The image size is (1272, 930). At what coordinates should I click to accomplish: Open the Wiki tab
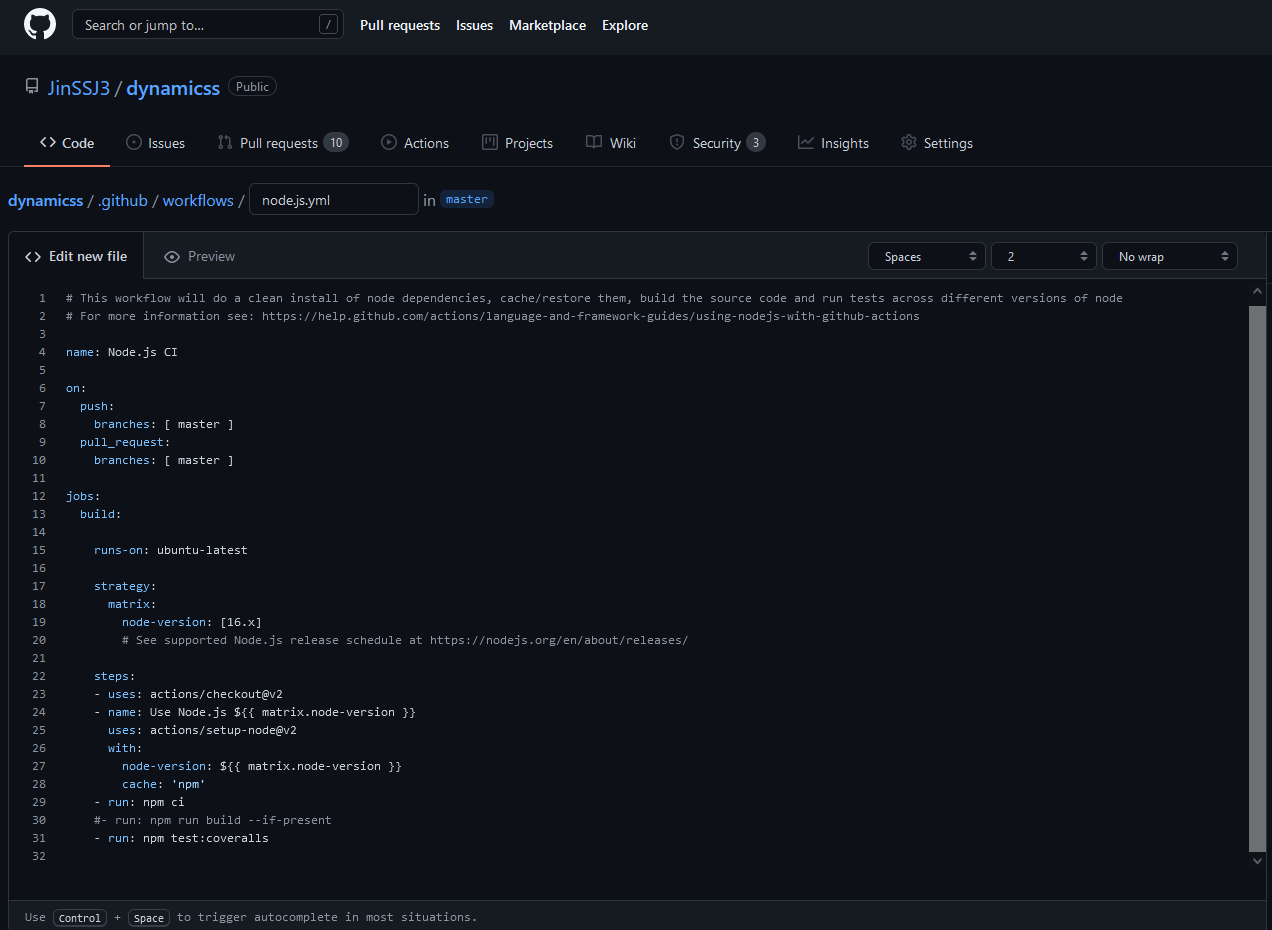point(611,143)
